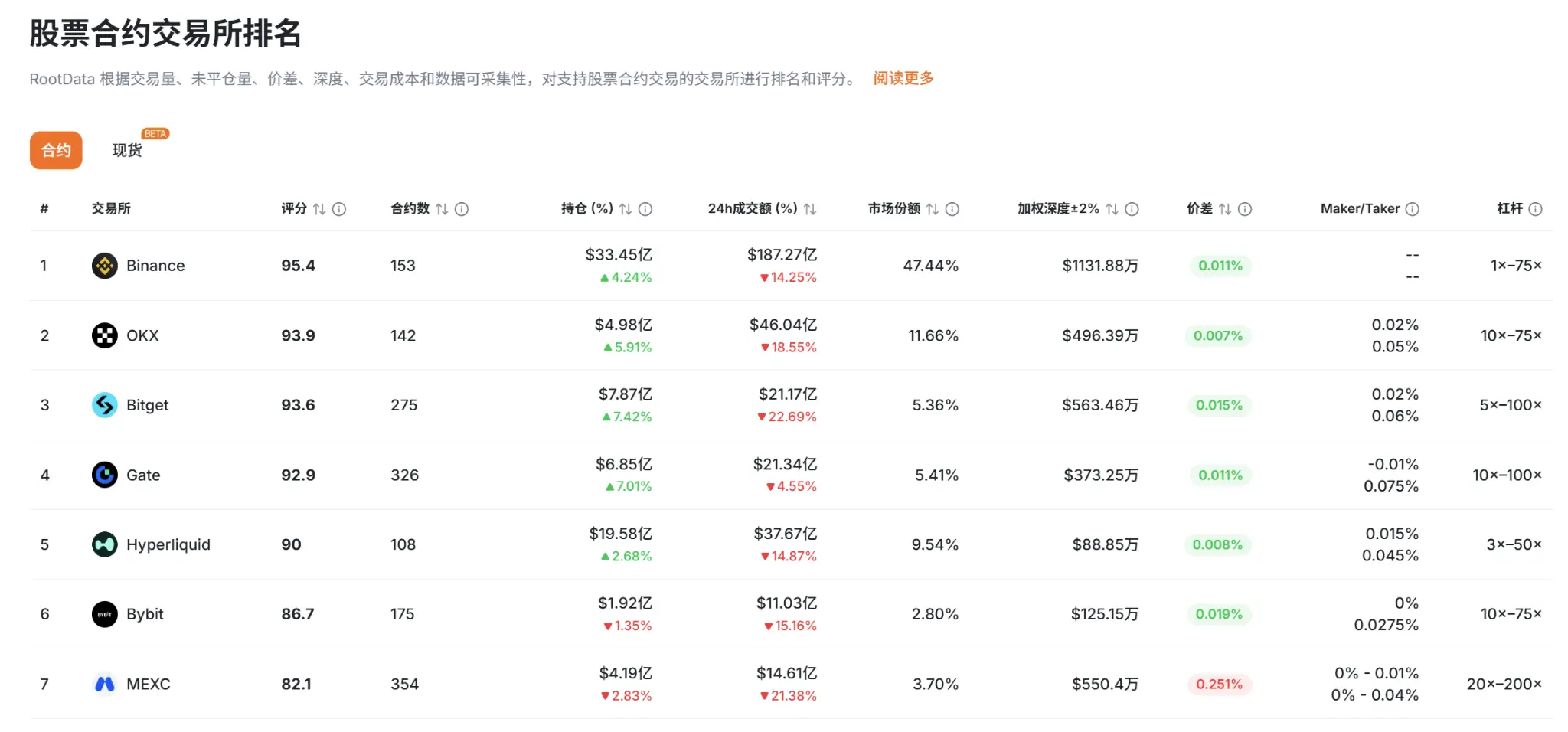Open the 阅读更多 link
Screen dimensions: 1568x732
click(x=903, y=78)
